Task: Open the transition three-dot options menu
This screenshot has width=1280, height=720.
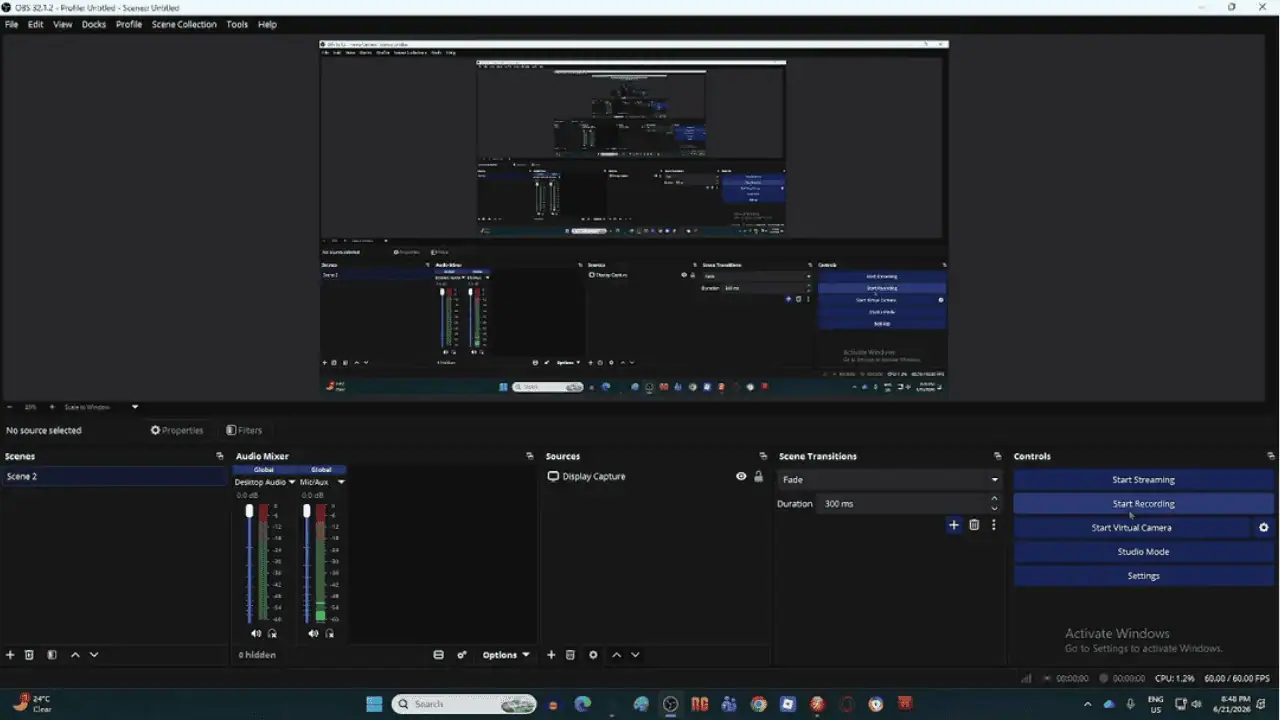Action: (x=993, y=525)
